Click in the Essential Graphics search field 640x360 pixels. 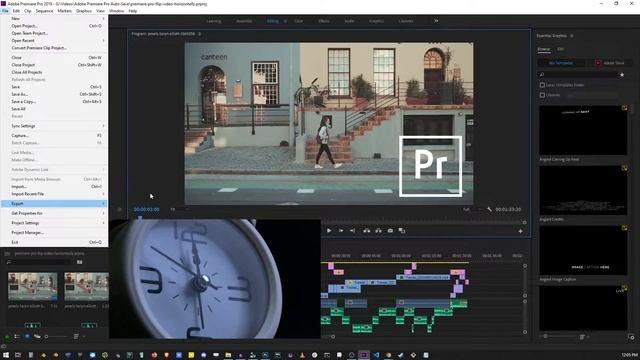pyautogui.click(x=578, y=75)
